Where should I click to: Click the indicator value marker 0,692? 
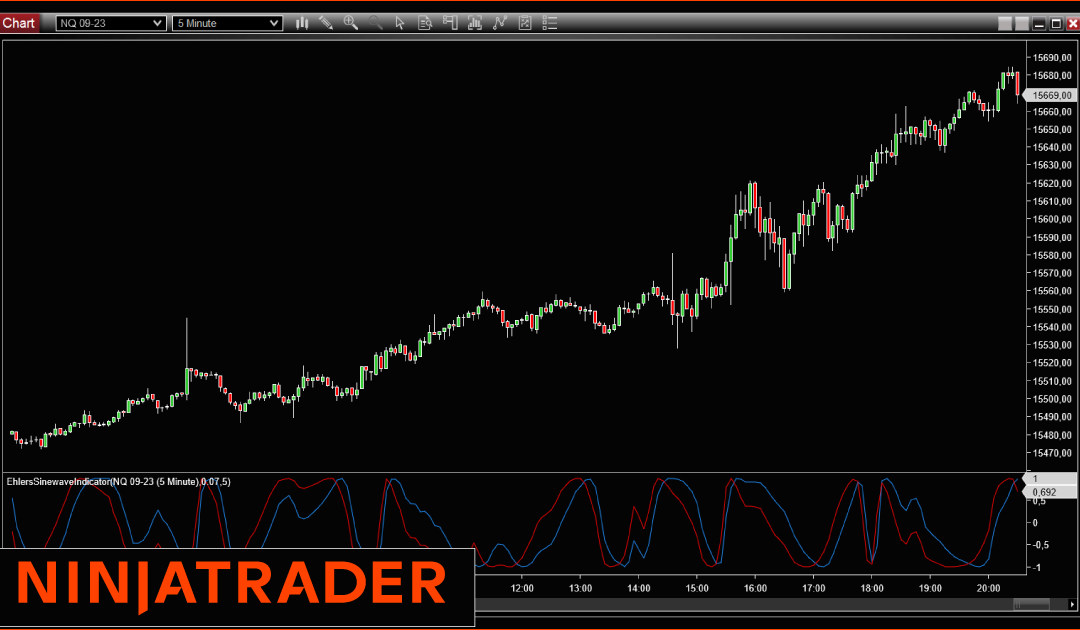(1050, 492)
